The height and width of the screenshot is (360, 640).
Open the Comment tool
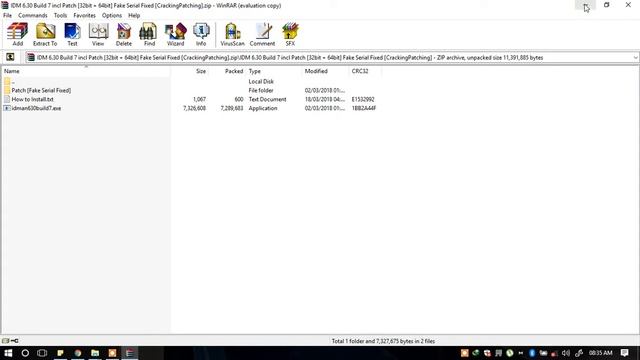(262, 34)
